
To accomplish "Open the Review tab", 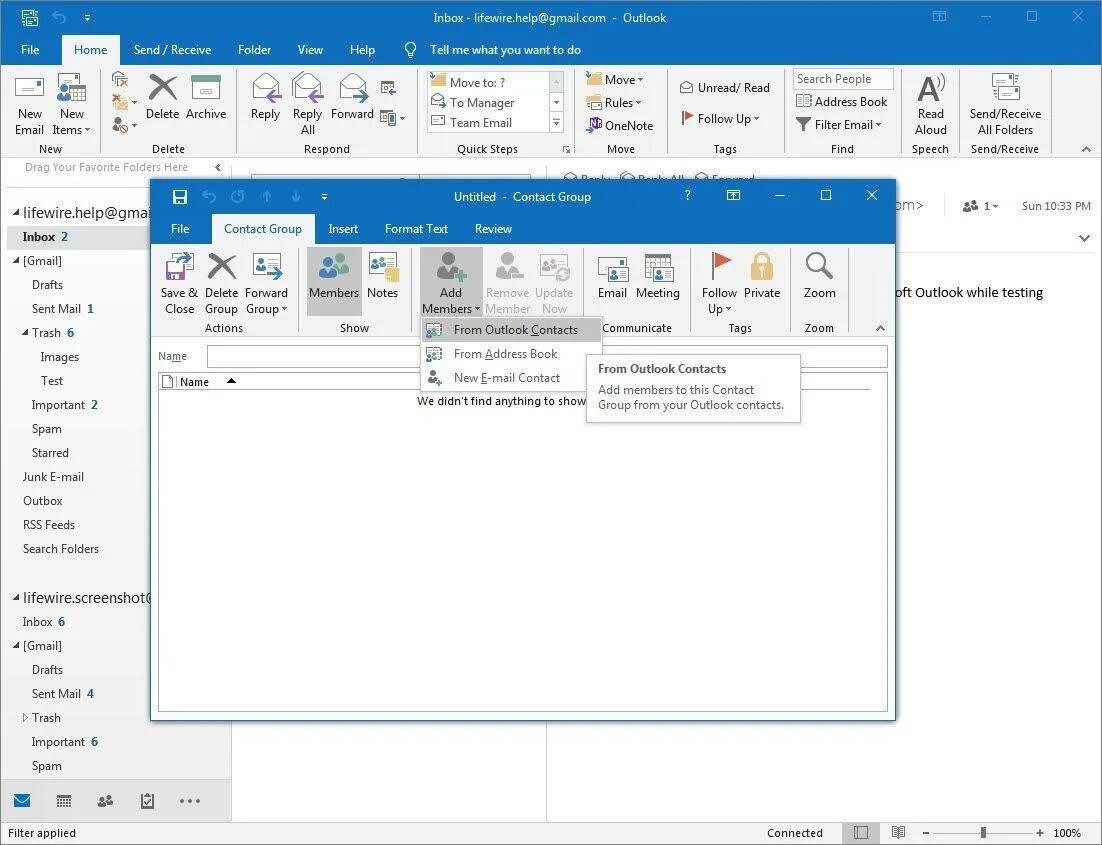I will 493,228.
